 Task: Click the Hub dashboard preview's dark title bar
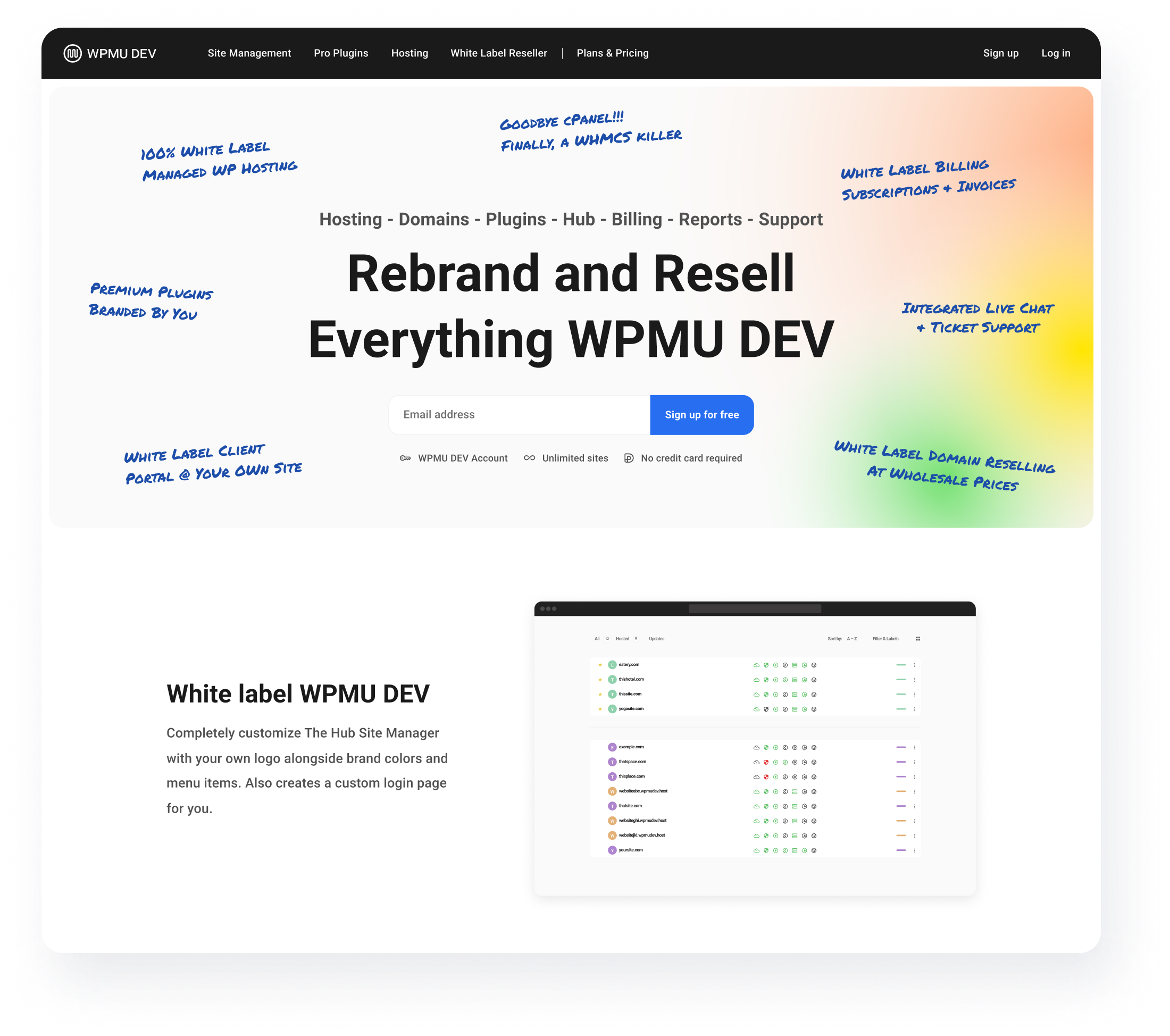point(755,609)
